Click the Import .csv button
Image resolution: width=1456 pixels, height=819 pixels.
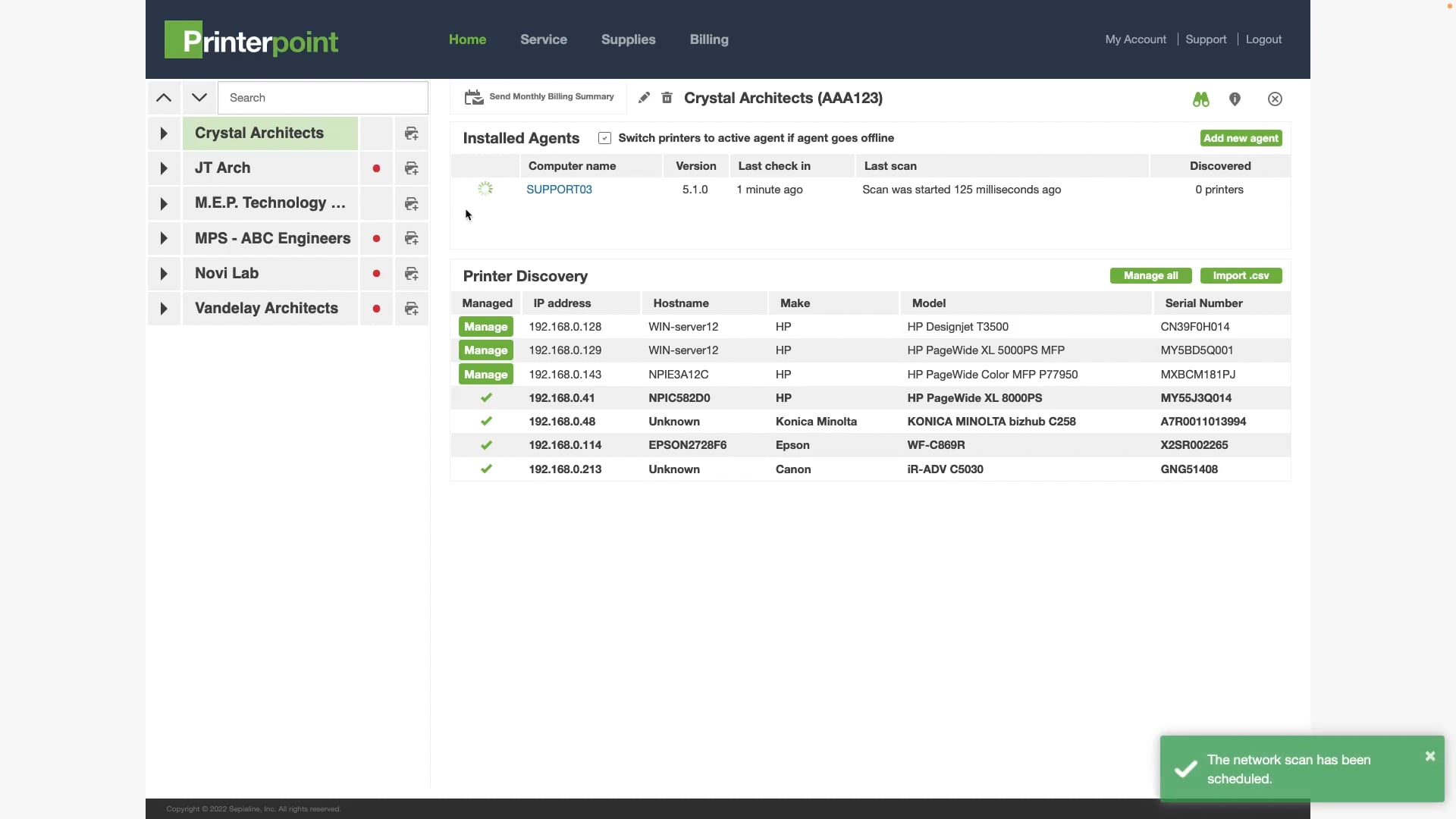(1241, 275)
